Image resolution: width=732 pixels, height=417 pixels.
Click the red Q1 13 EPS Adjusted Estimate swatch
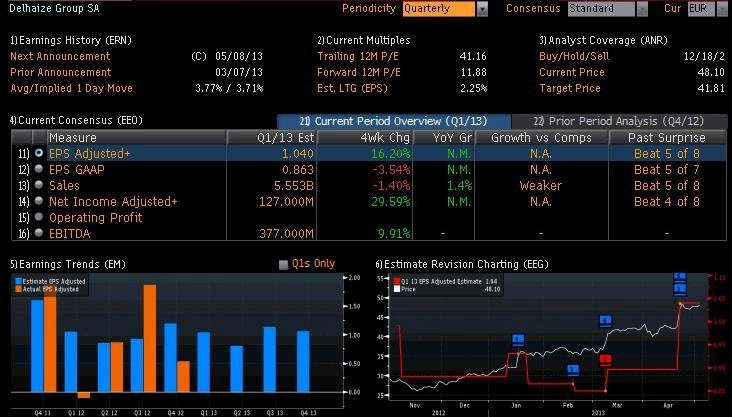397,282
